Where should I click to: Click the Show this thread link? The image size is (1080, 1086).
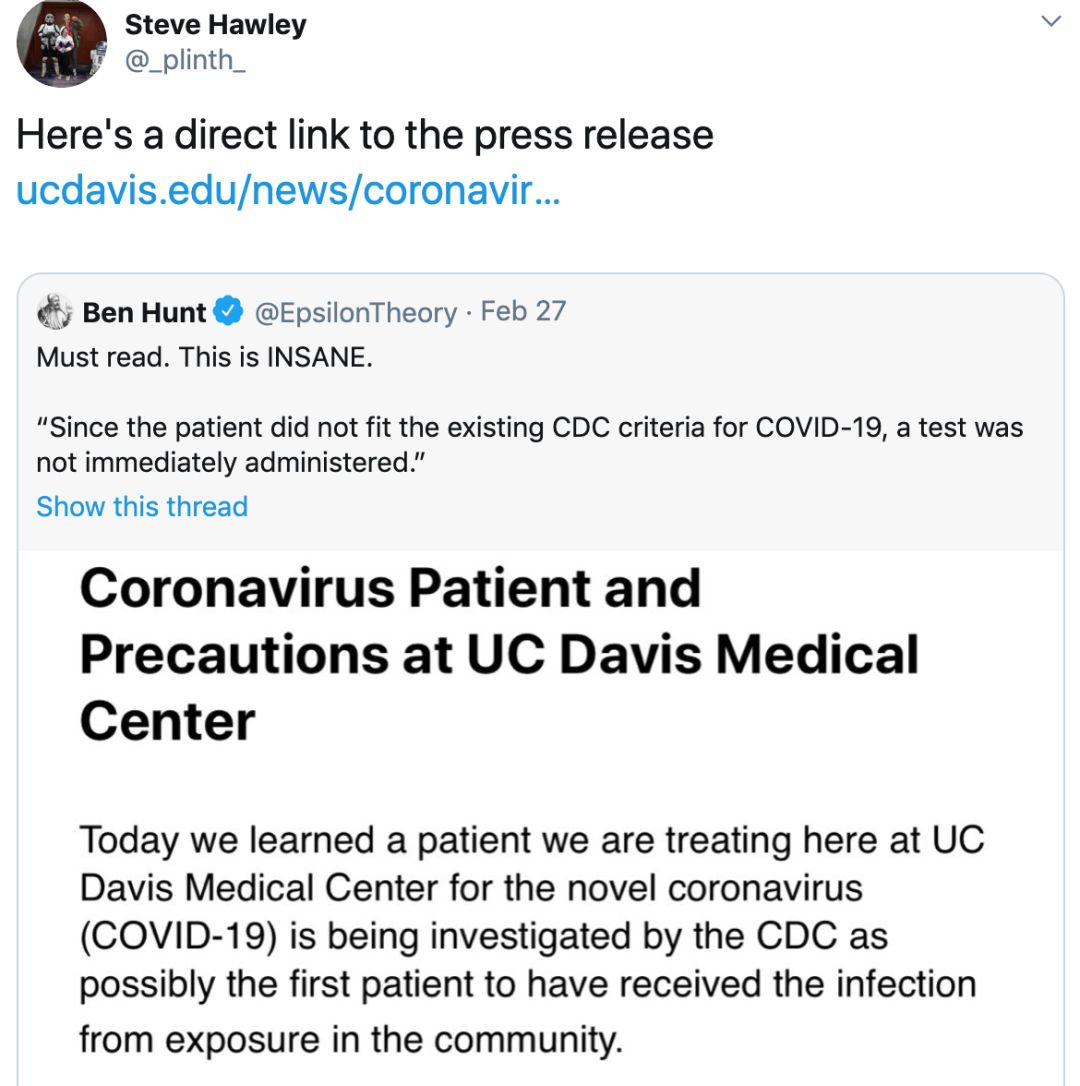tap(142, 506)
